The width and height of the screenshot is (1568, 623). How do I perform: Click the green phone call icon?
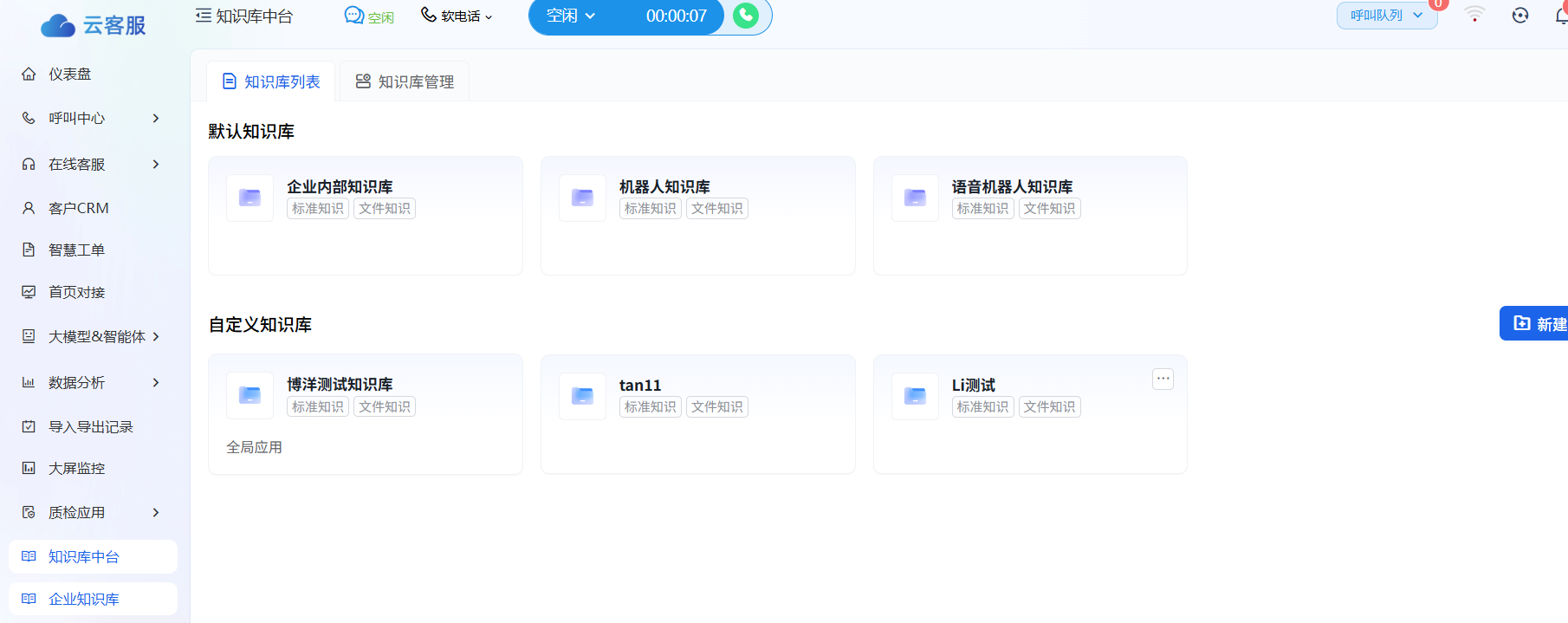point(745,16)
